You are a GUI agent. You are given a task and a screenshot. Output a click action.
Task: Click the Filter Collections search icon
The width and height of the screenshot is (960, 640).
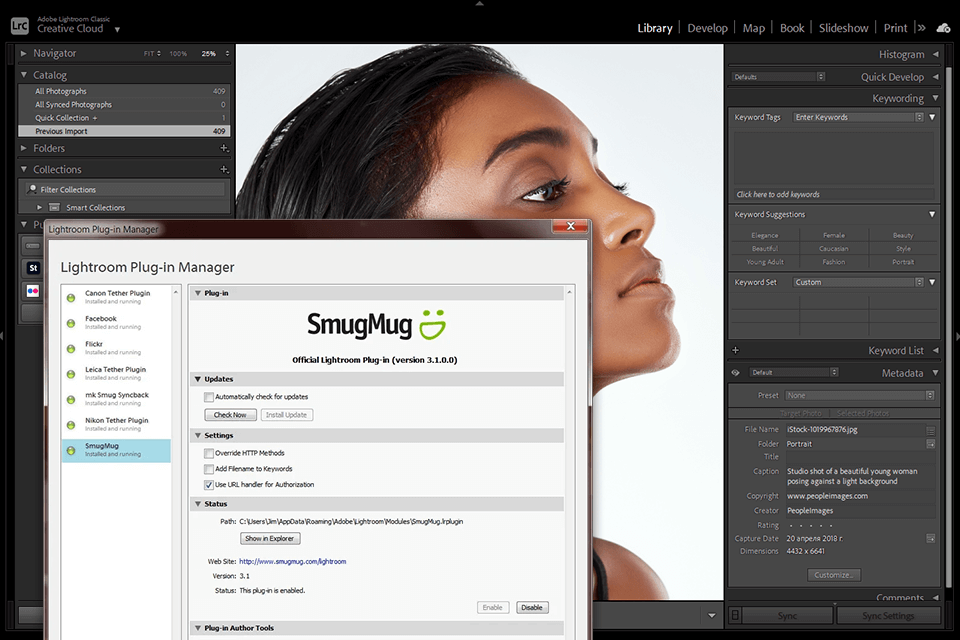click(32, 189)
